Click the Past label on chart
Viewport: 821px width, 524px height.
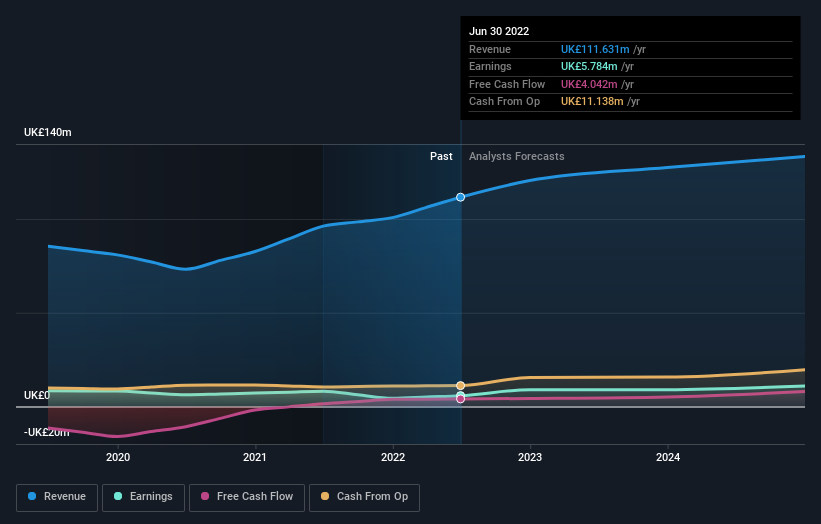click(x=441, y=156)
